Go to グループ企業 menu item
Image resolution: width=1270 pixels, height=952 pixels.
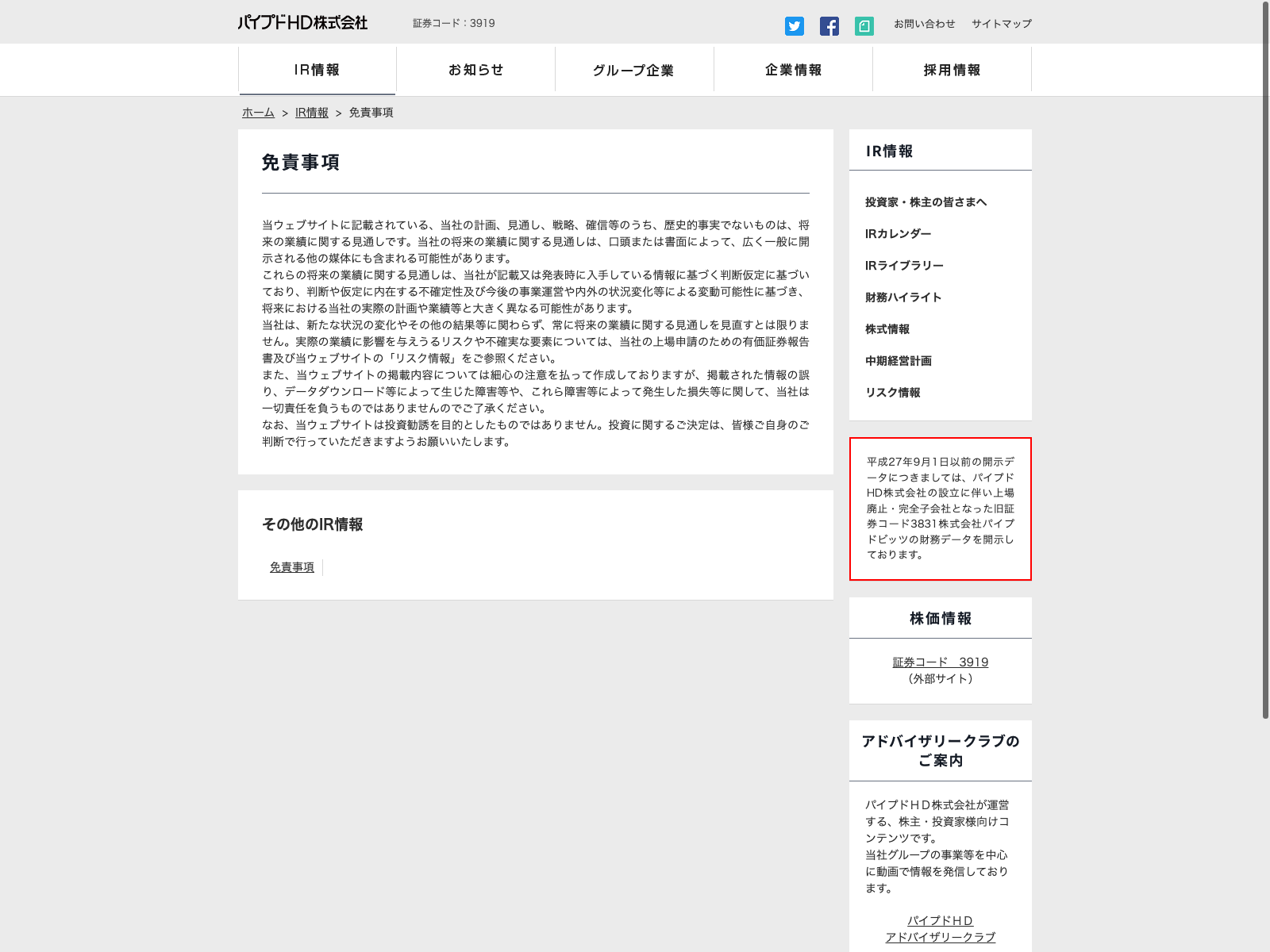coord(633,70)
